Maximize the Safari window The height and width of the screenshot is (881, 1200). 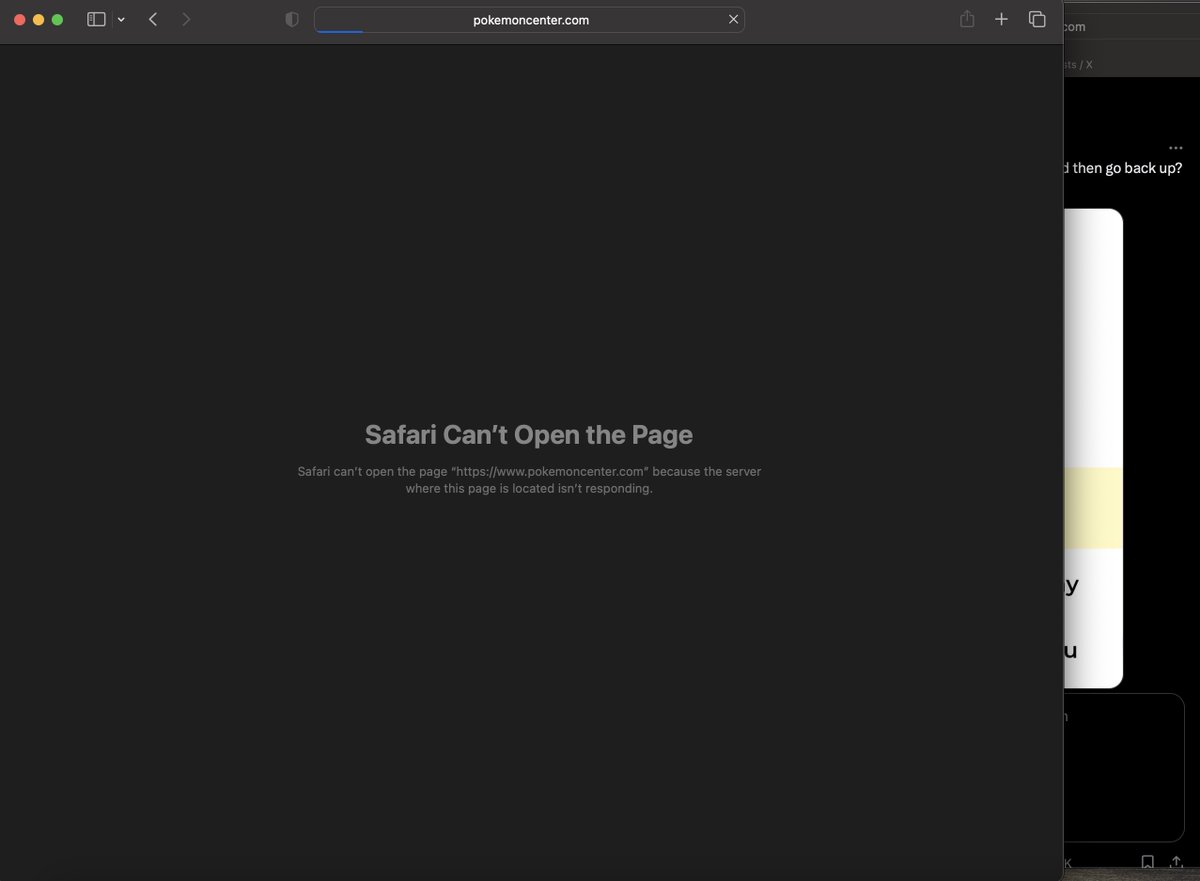(x=58, y=20)
